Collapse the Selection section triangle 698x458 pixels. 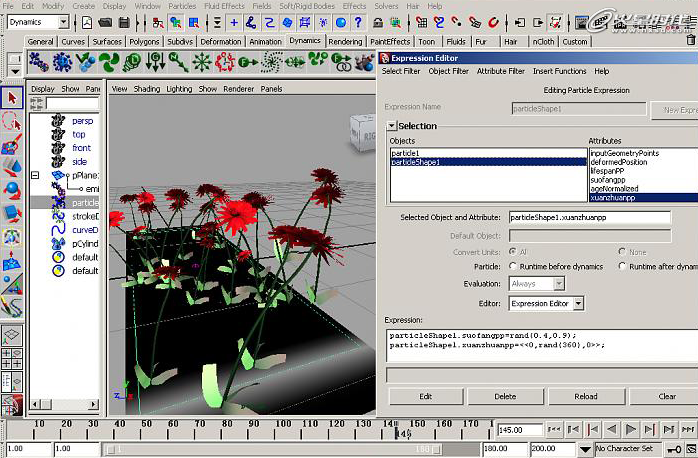391,126
